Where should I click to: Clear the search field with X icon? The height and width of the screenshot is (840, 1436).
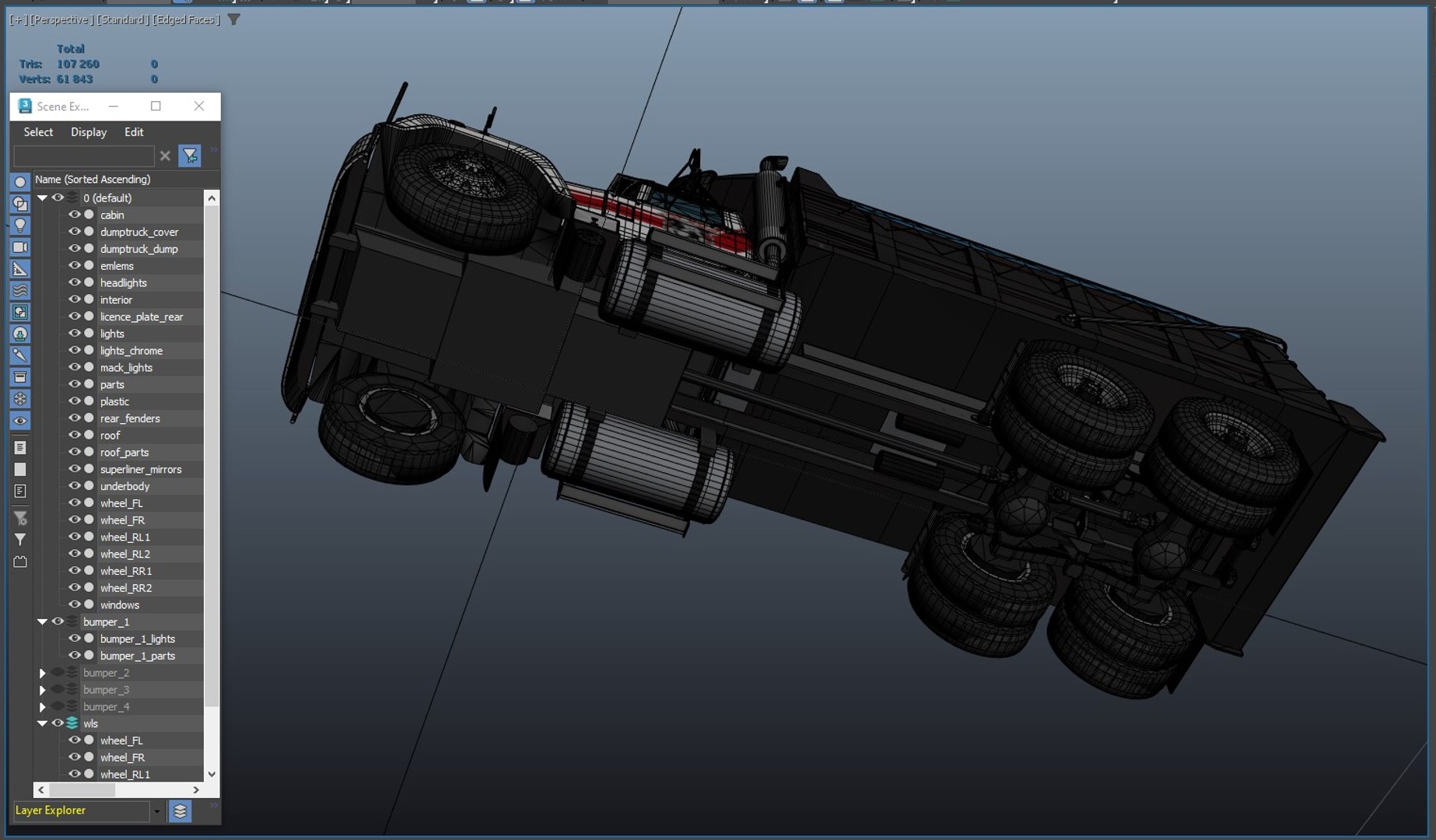pos(165,156)
